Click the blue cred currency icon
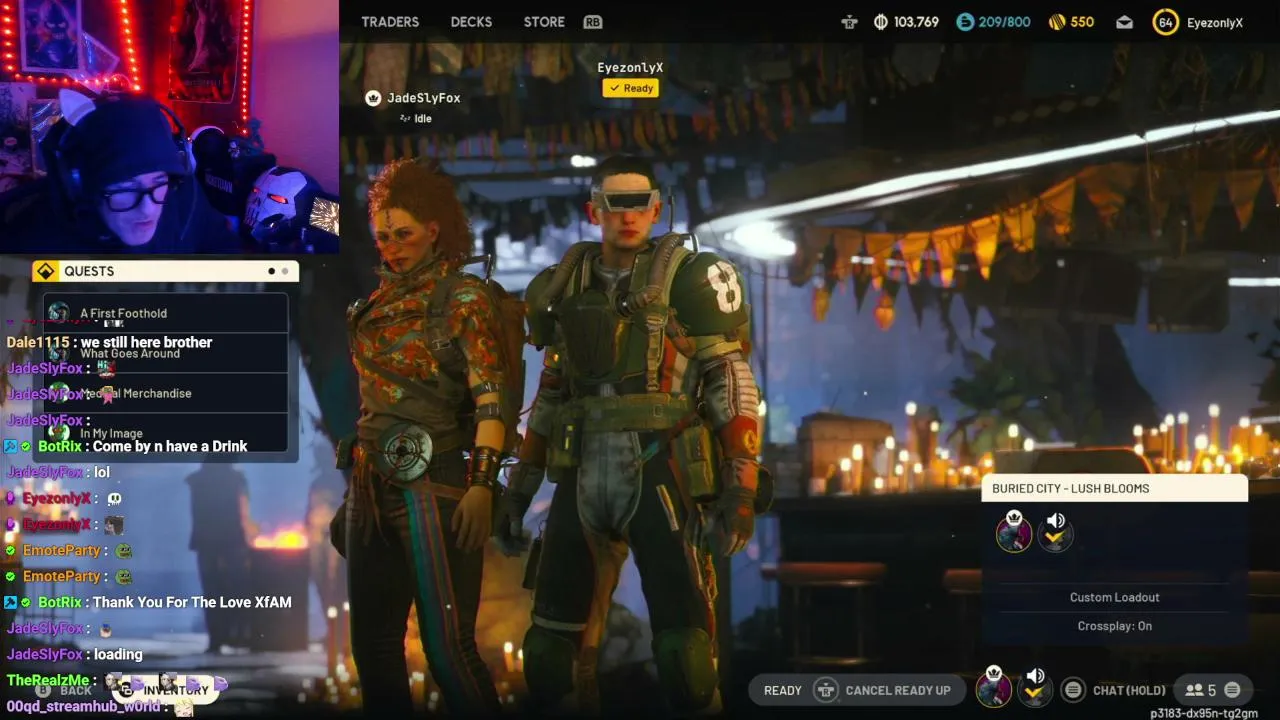The height and width of the screenshot is (720, 1280). (x=965, y=22)
